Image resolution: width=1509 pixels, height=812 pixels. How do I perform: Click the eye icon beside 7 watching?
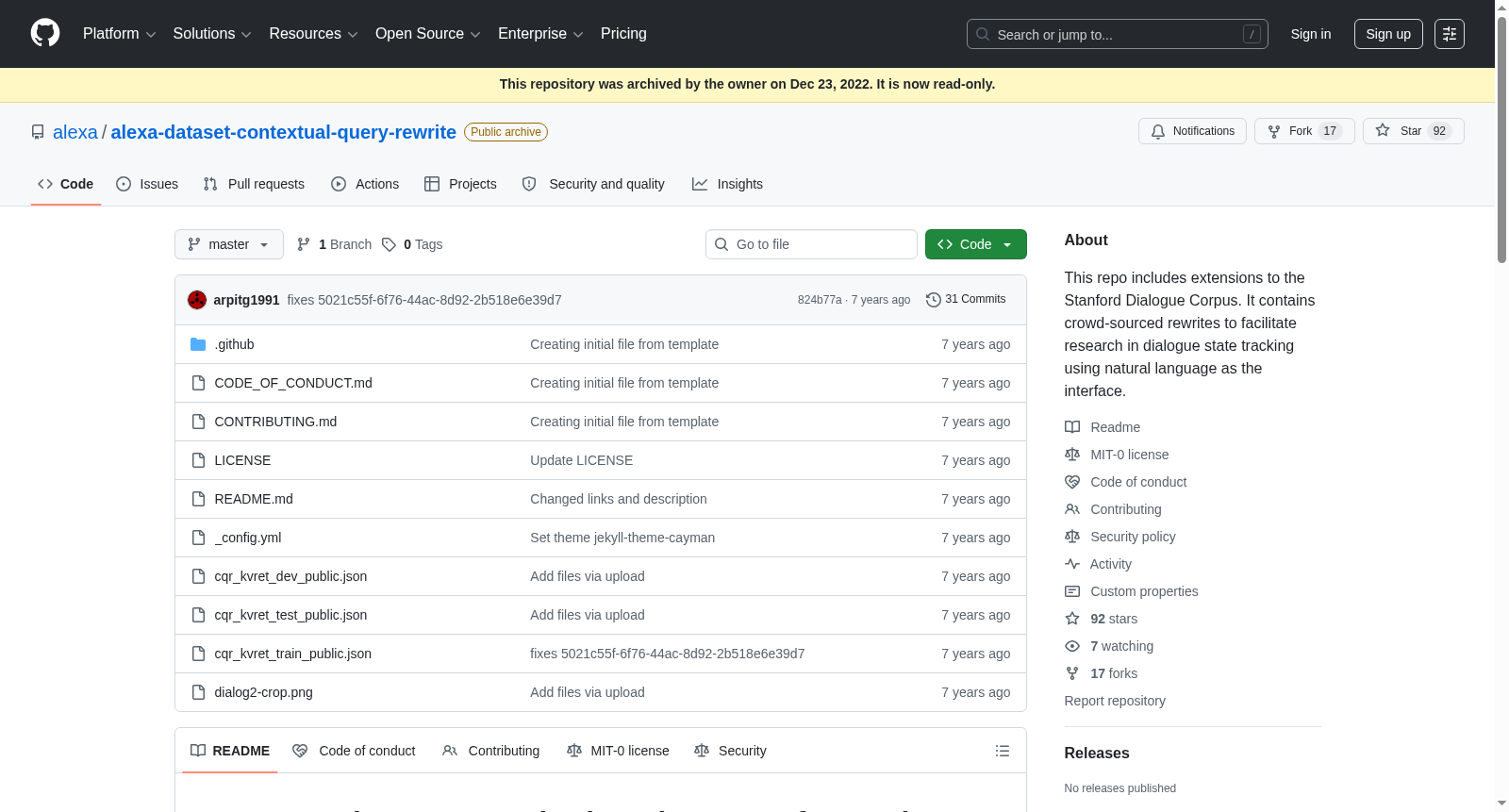click(1072, 646)
